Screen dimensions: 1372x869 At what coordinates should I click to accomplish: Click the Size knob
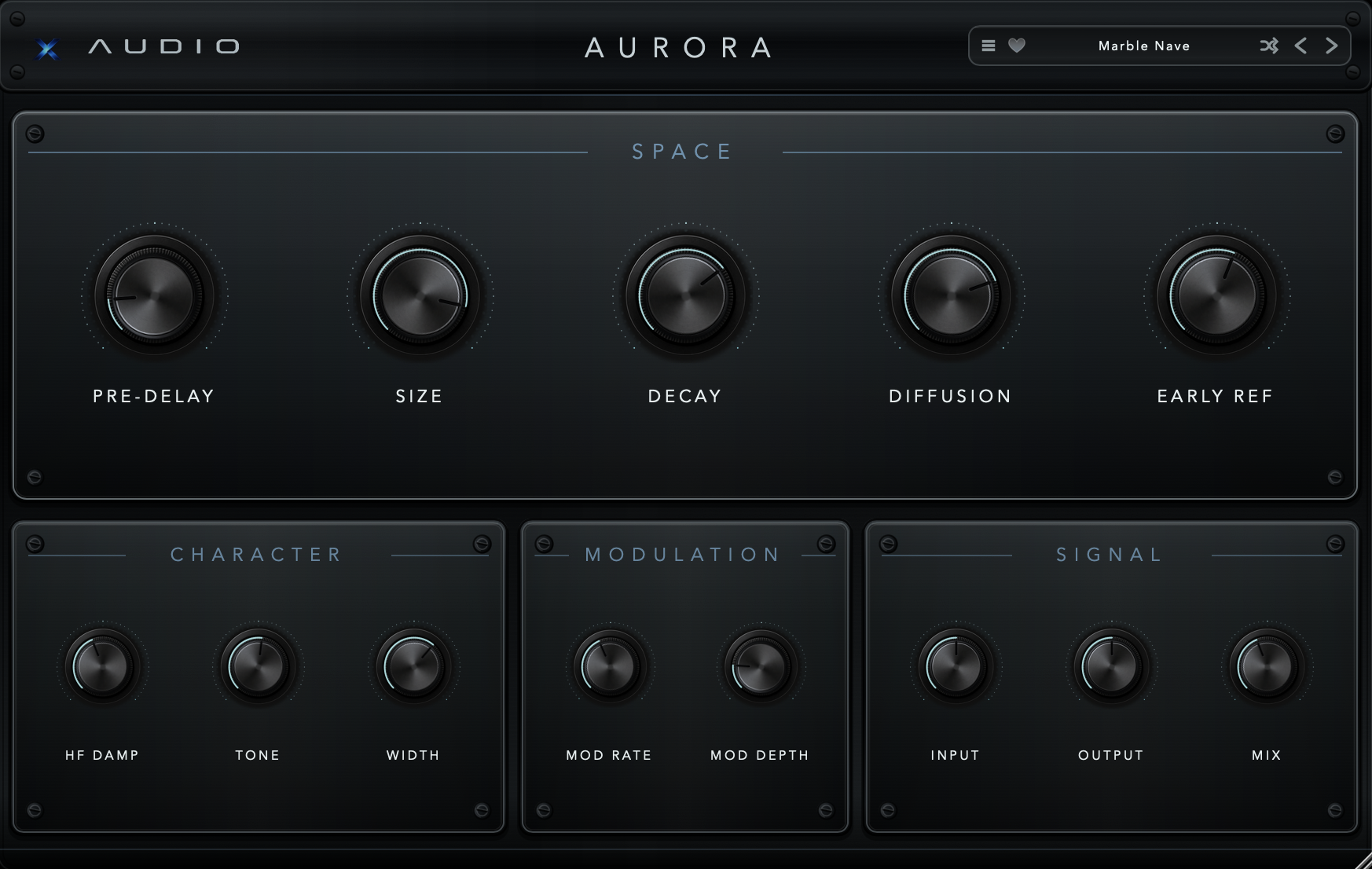[x=420, y=295]
